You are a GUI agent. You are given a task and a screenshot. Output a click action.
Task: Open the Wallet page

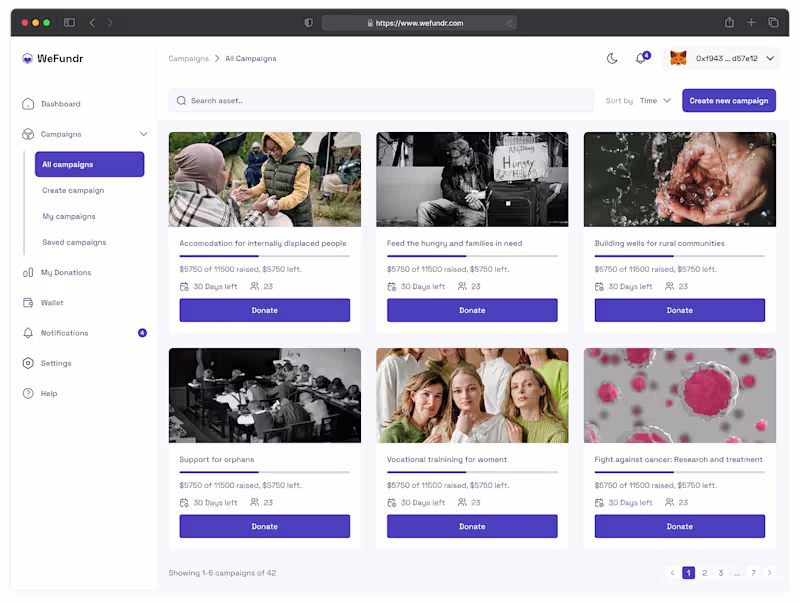point(52,303)
